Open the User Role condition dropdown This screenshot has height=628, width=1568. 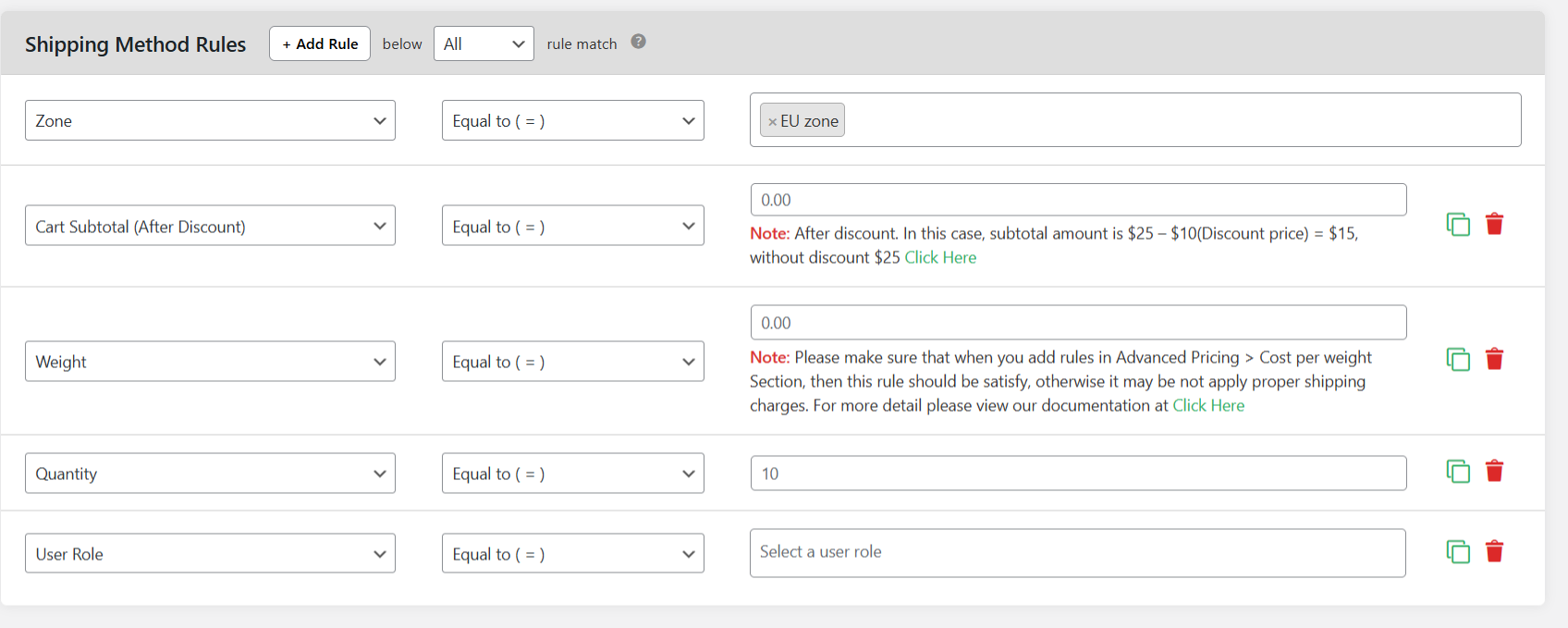pos(210,553)
